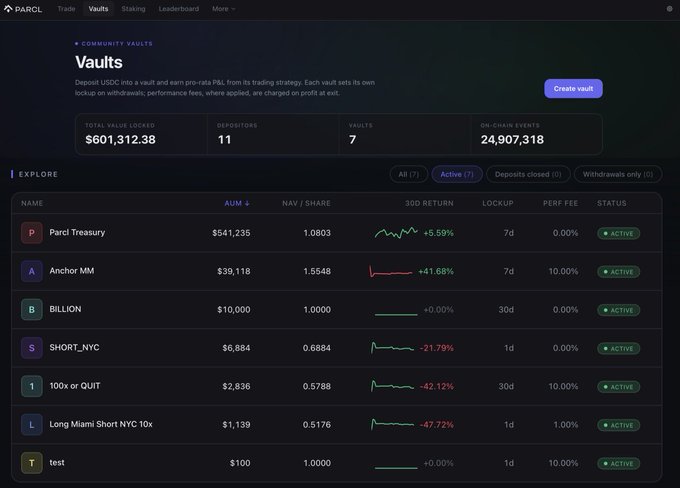Select the Vaults nav tab
The width and height of the screenshot is (680, 488).
pos(98,9)
